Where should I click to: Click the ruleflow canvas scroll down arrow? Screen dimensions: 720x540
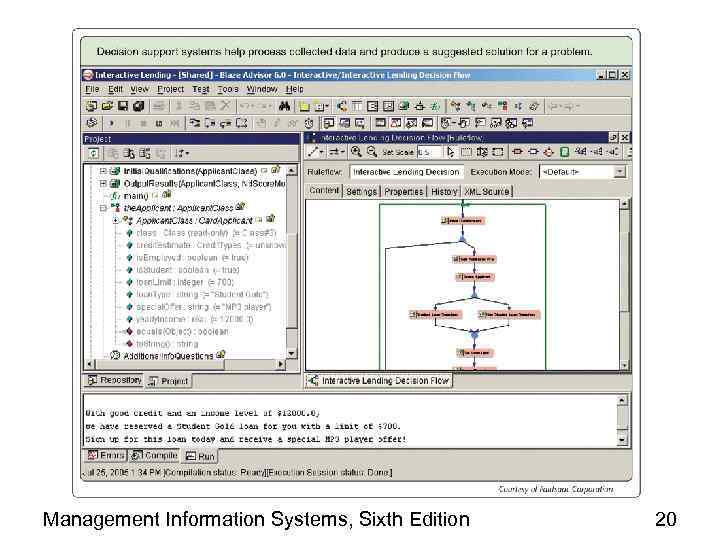(x=624, y=366)
